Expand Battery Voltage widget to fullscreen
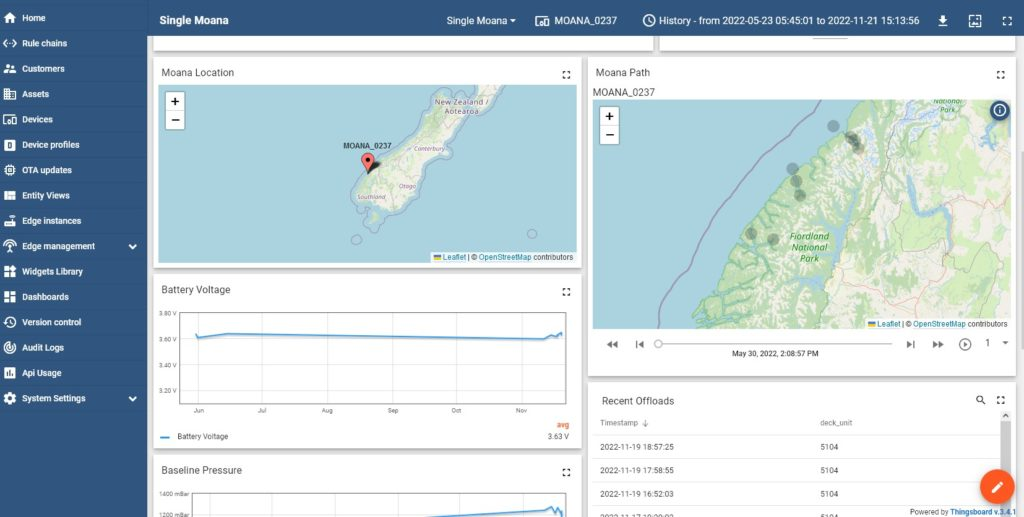Viewport: 1024px width, 517px height. tap(566, 292)
